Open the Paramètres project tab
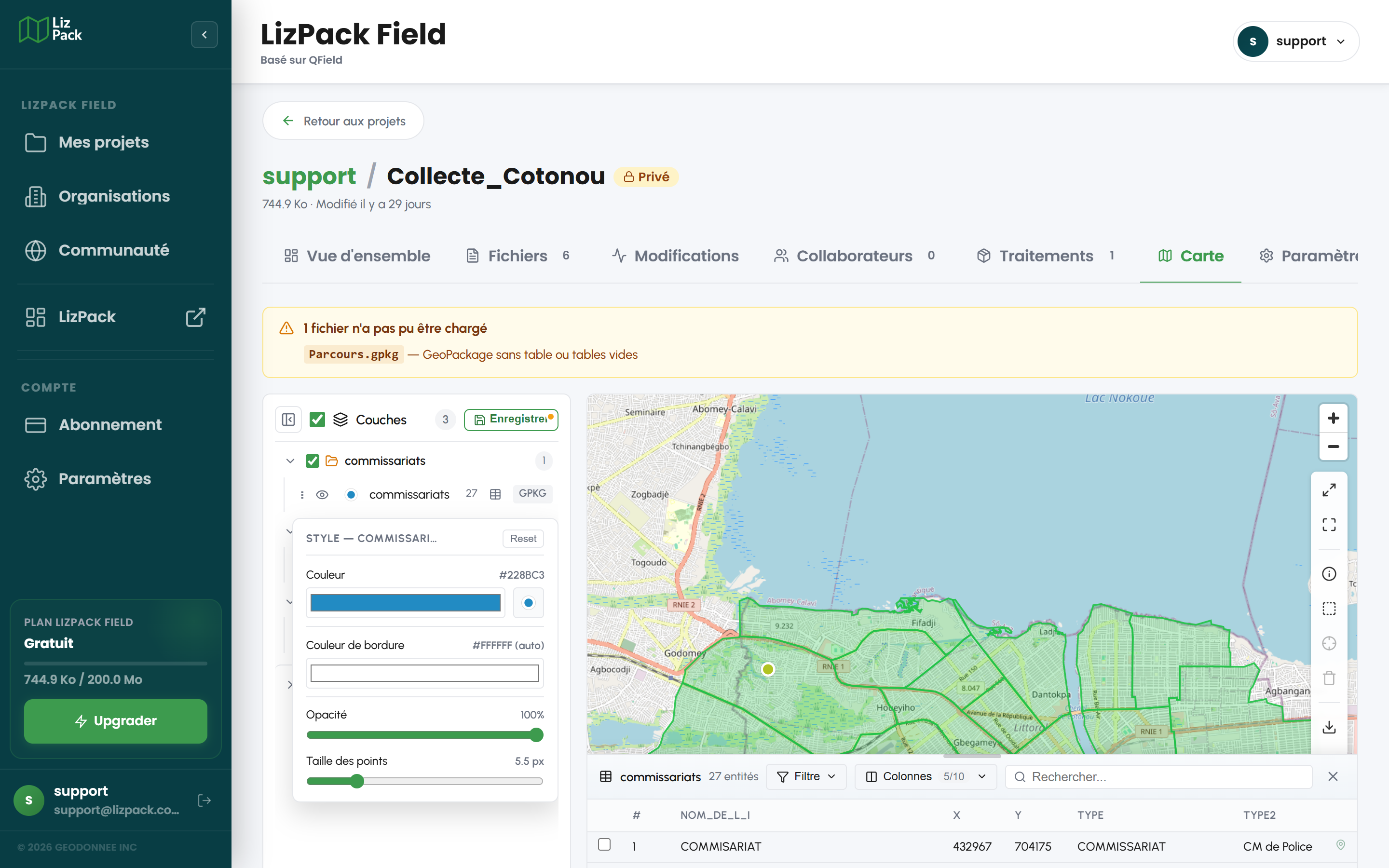Image resolution: width=1389 pixels, height=868 pixels. click(1308, 256)
